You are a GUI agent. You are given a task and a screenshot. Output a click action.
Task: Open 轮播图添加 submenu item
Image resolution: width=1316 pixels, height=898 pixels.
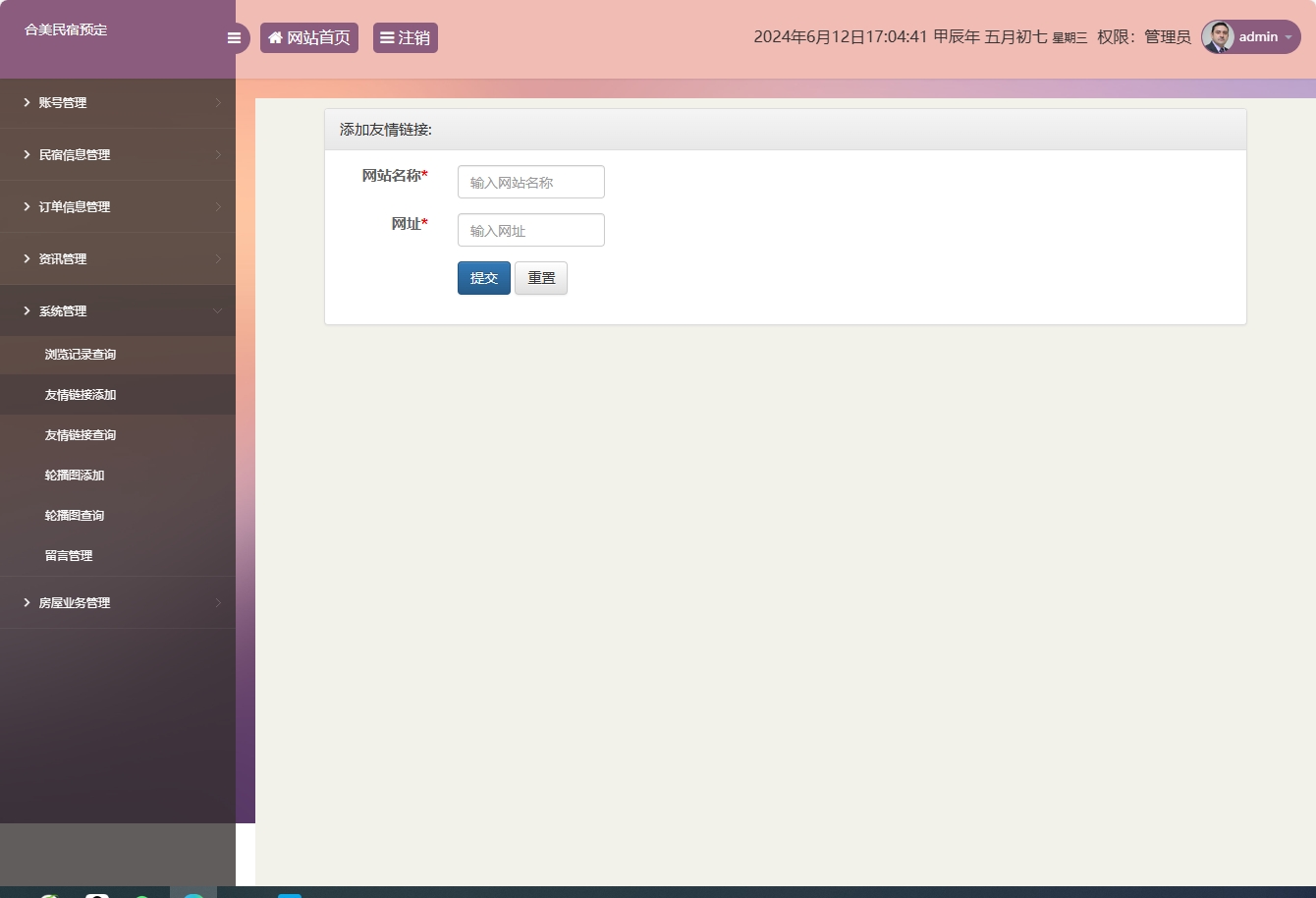click(75, 476)
